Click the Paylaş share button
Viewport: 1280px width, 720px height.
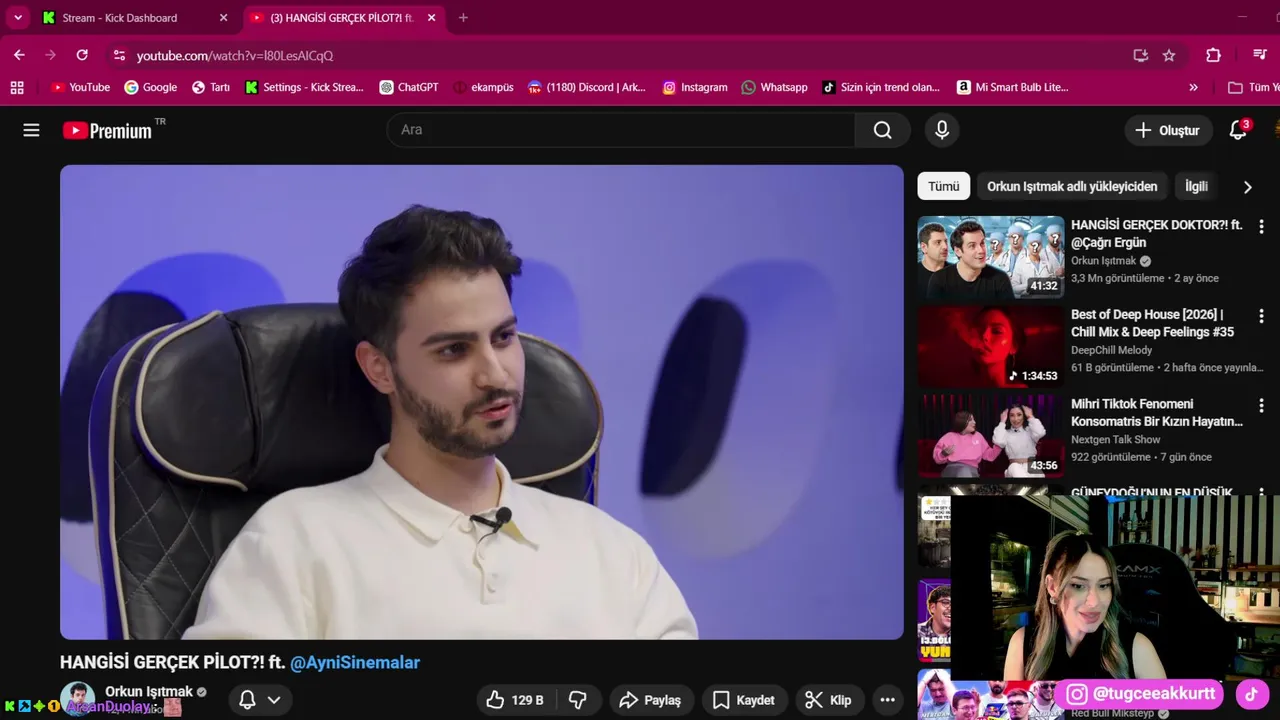click(650, 700)
